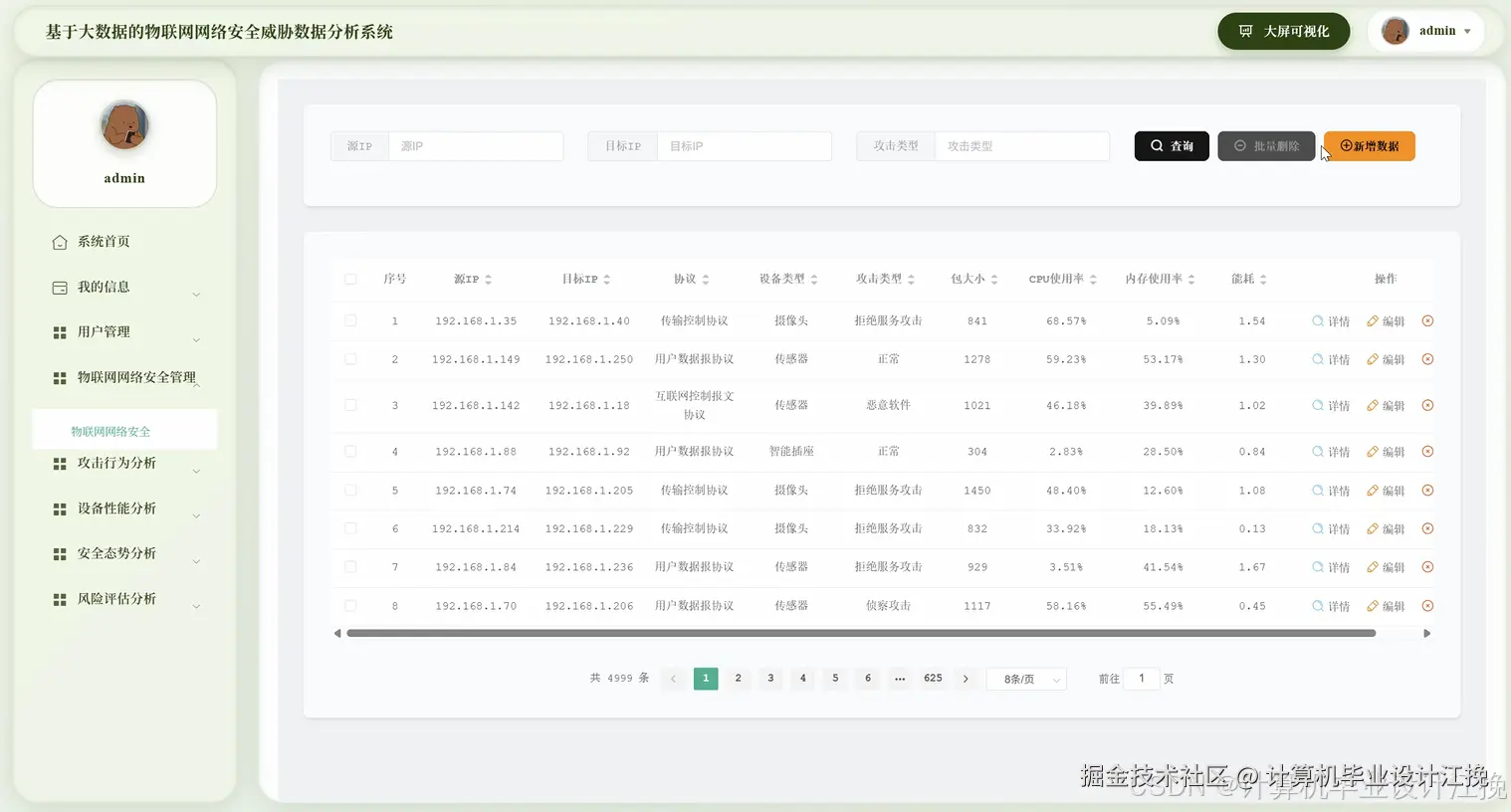Image resolution: width=1511 pixels, height=812 pixels.
Task: Click the 攻击行为分析 grid icon
Action: pos(60,464)
